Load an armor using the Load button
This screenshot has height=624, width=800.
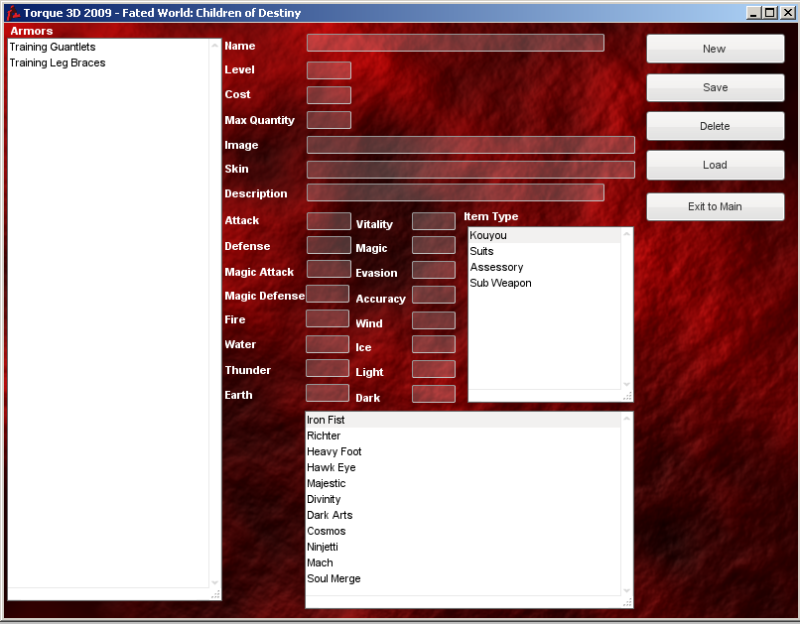click(x=714, y=164)
